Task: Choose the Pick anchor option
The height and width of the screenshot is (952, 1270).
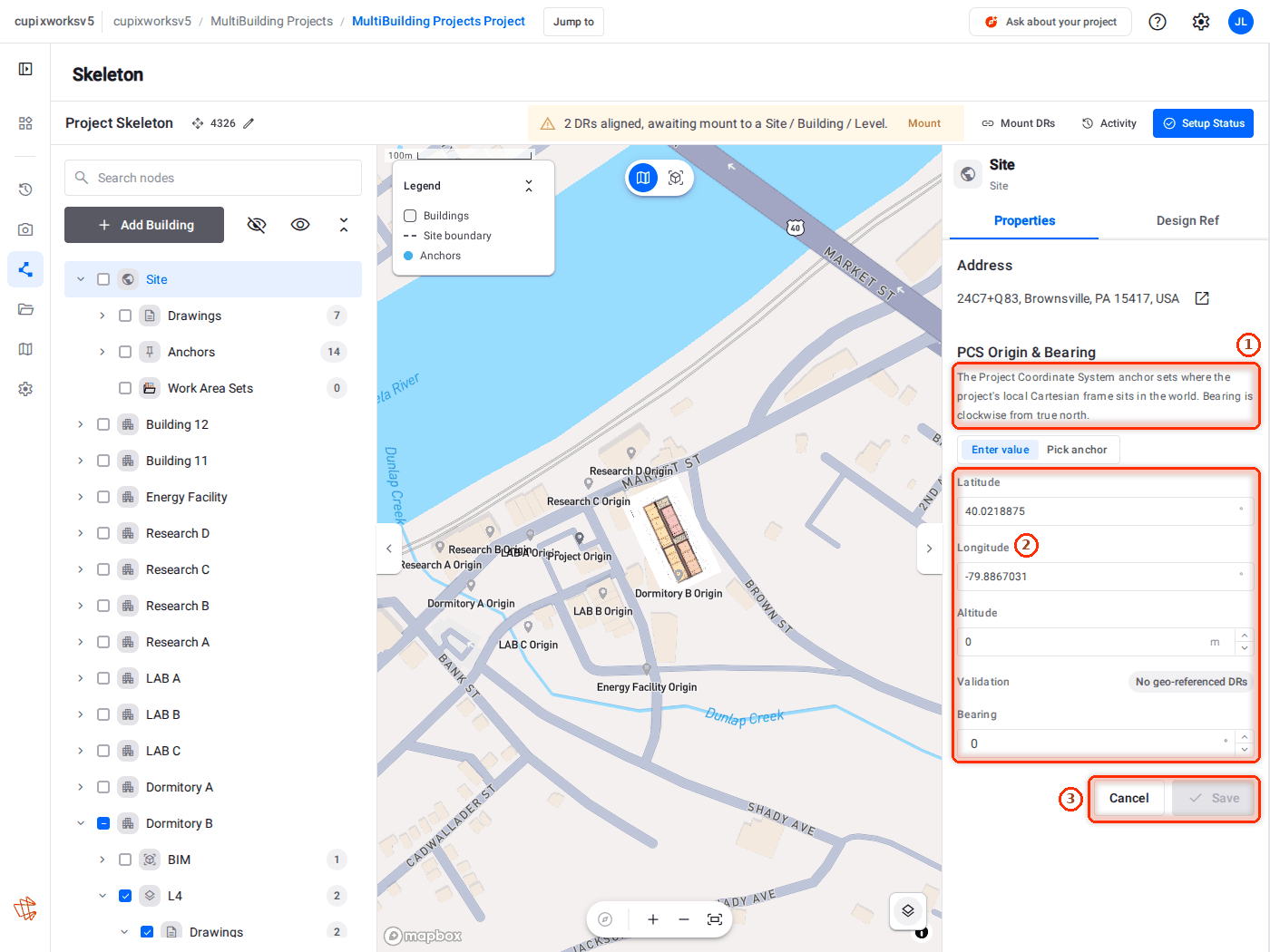Action: pos(1077,450)
